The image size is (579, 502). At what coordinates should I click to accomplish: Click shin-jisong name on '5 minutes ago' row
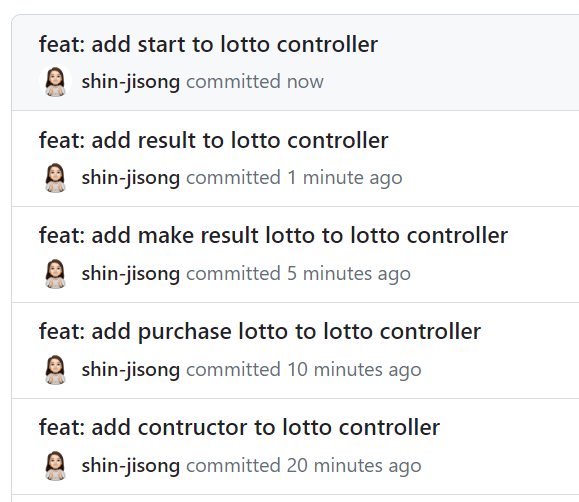[x=131, y=274]
